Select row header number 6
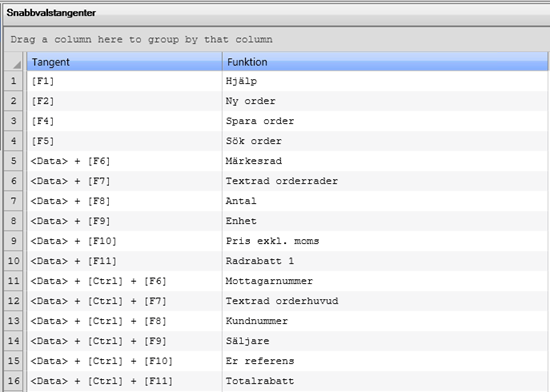Image resolution: width=550 pixels, height=392 pixels. tap(13, 181)
